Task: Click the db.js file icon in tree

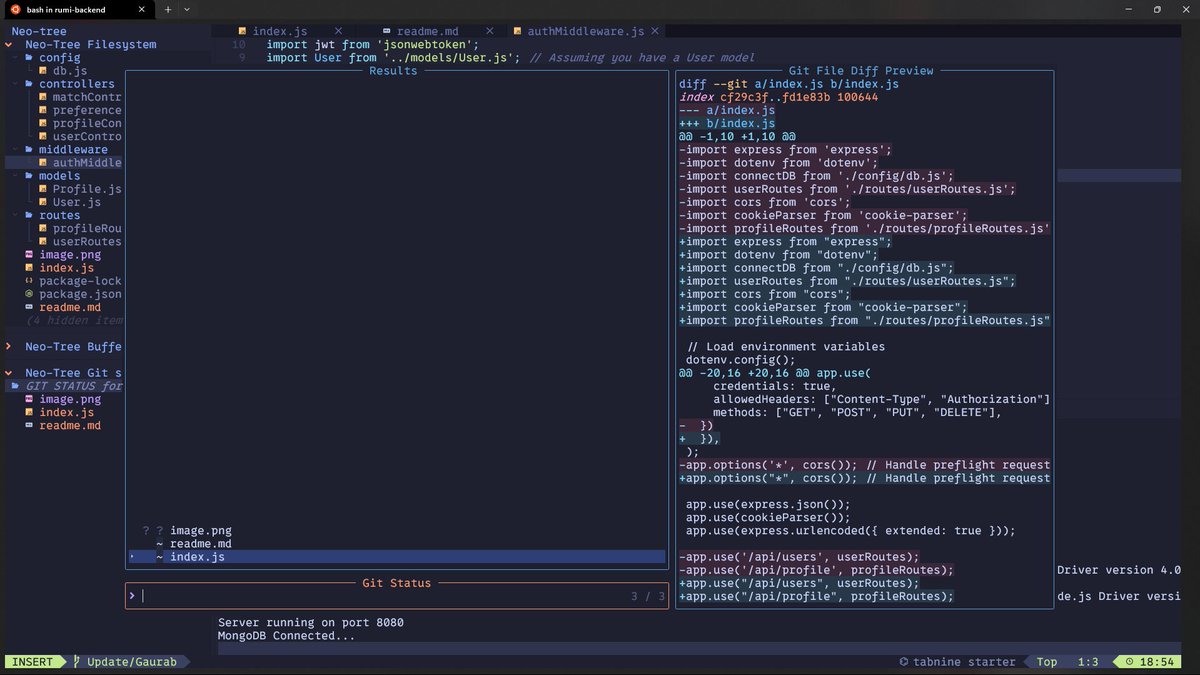Action: click(43, 71)
